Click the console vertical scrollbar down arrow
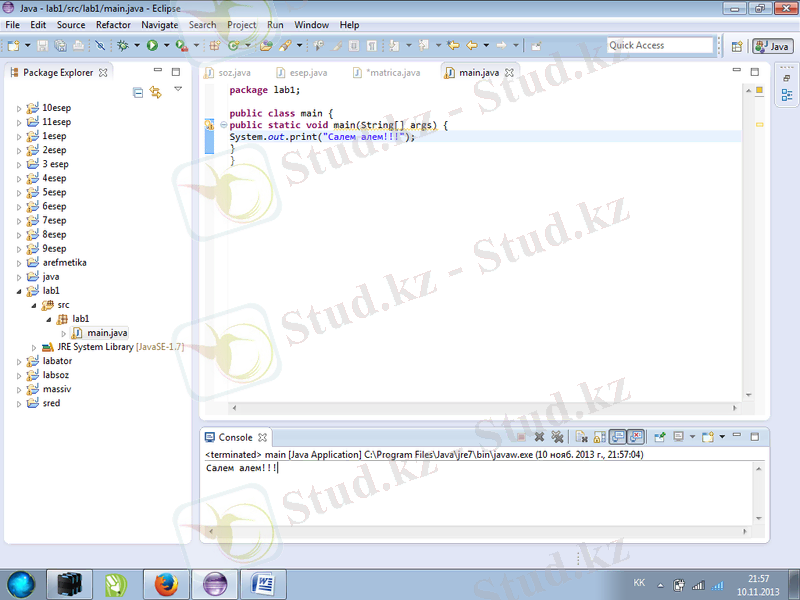The image size is (800, 600). 759,518
